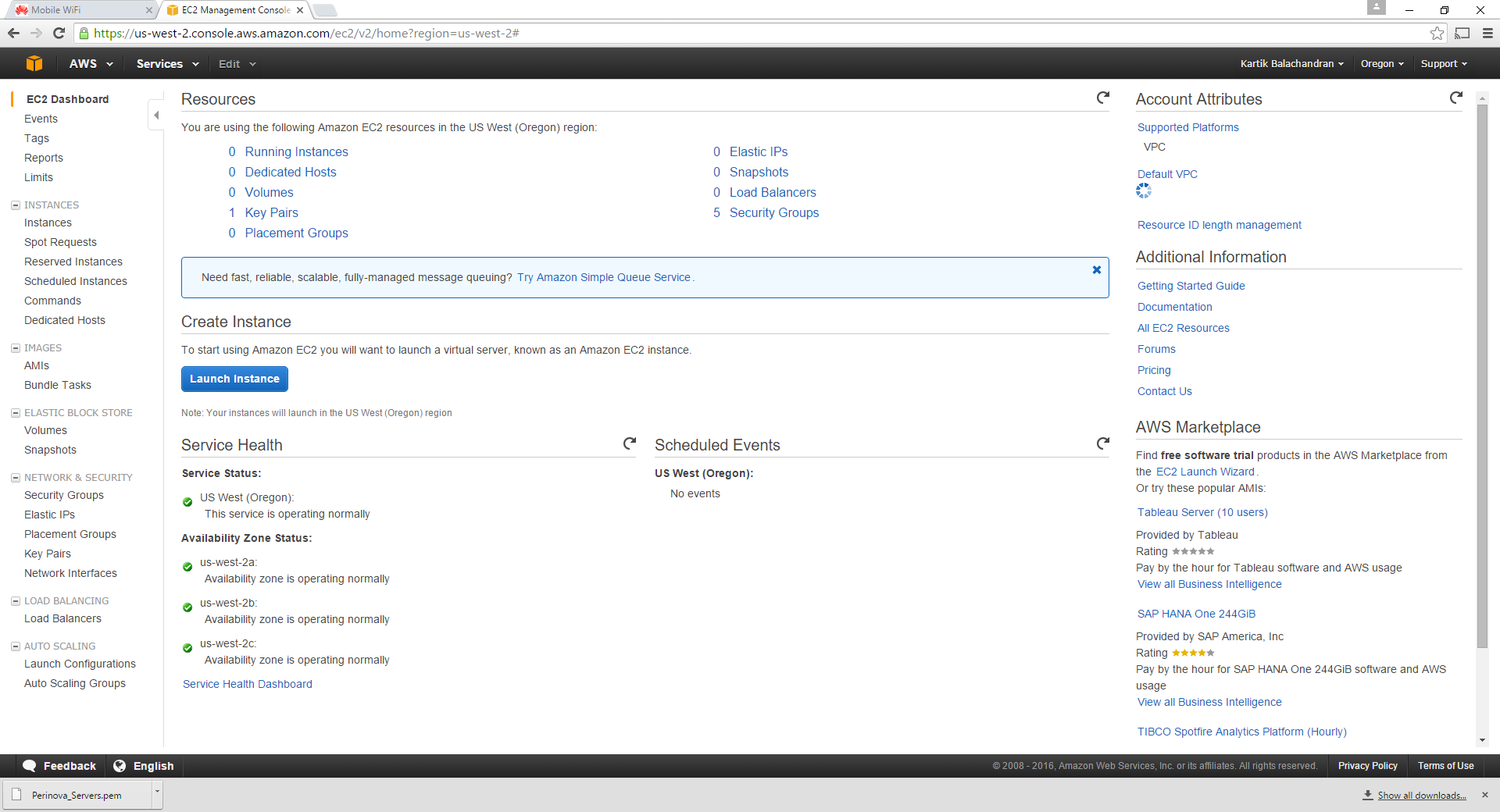Open the Getting Started Guide link
1500x812 pixels.
[x=1191, y=286]
